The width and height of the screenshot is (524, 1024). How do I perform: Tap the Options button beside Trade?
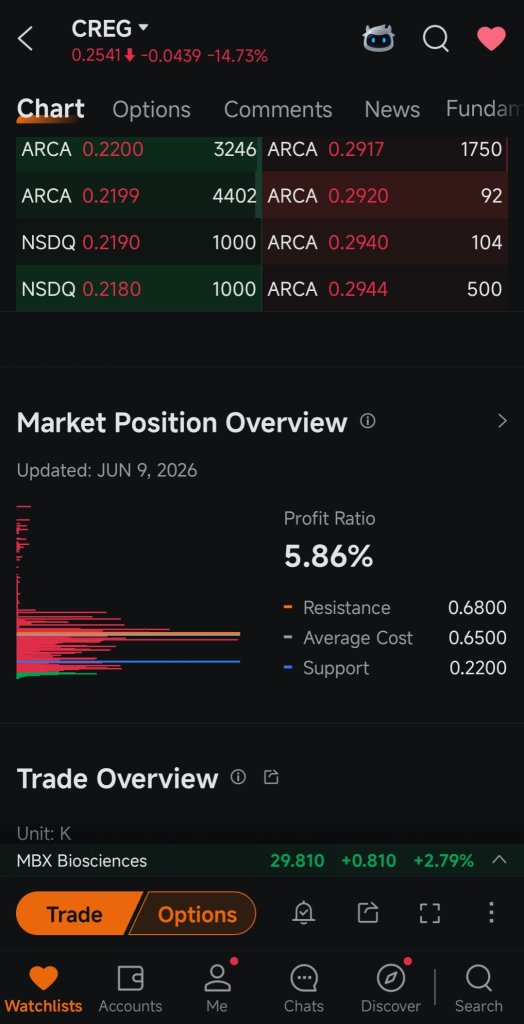pyautogui.click(x=194, y=913)
